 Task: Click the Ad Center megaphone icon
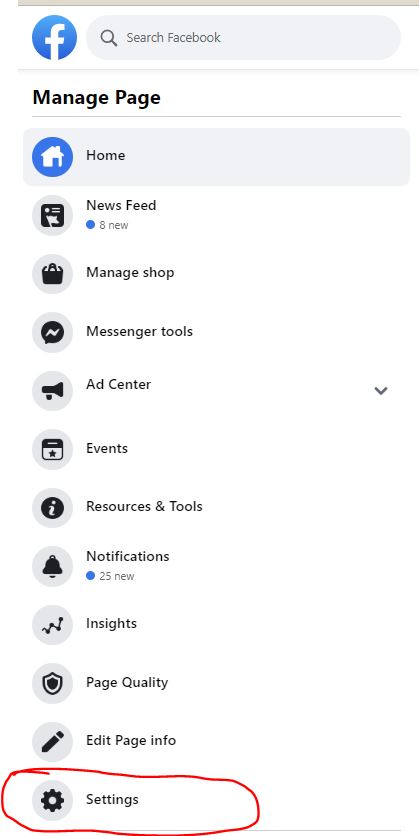click(x=52, y=391)
